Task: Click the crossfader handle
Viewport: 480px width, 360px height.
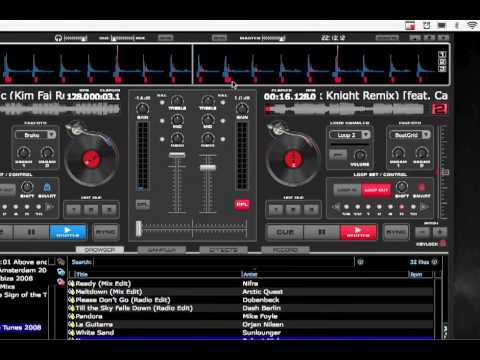Action: [139, 229]
